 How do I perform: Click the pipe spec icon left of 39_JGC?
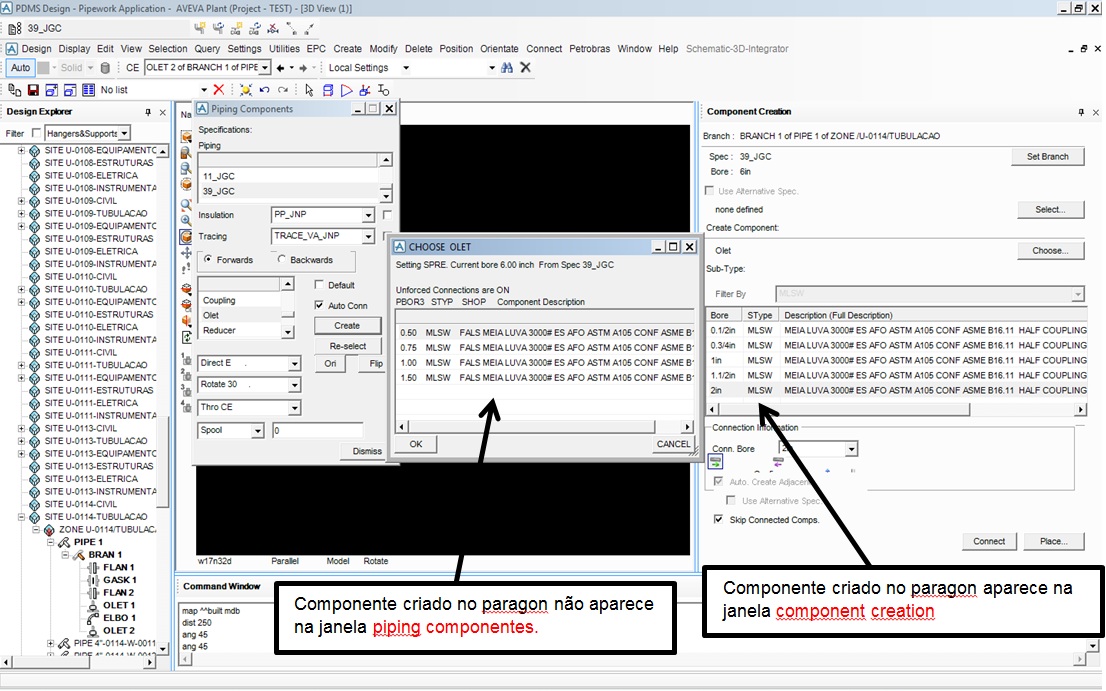click(14, 28)
